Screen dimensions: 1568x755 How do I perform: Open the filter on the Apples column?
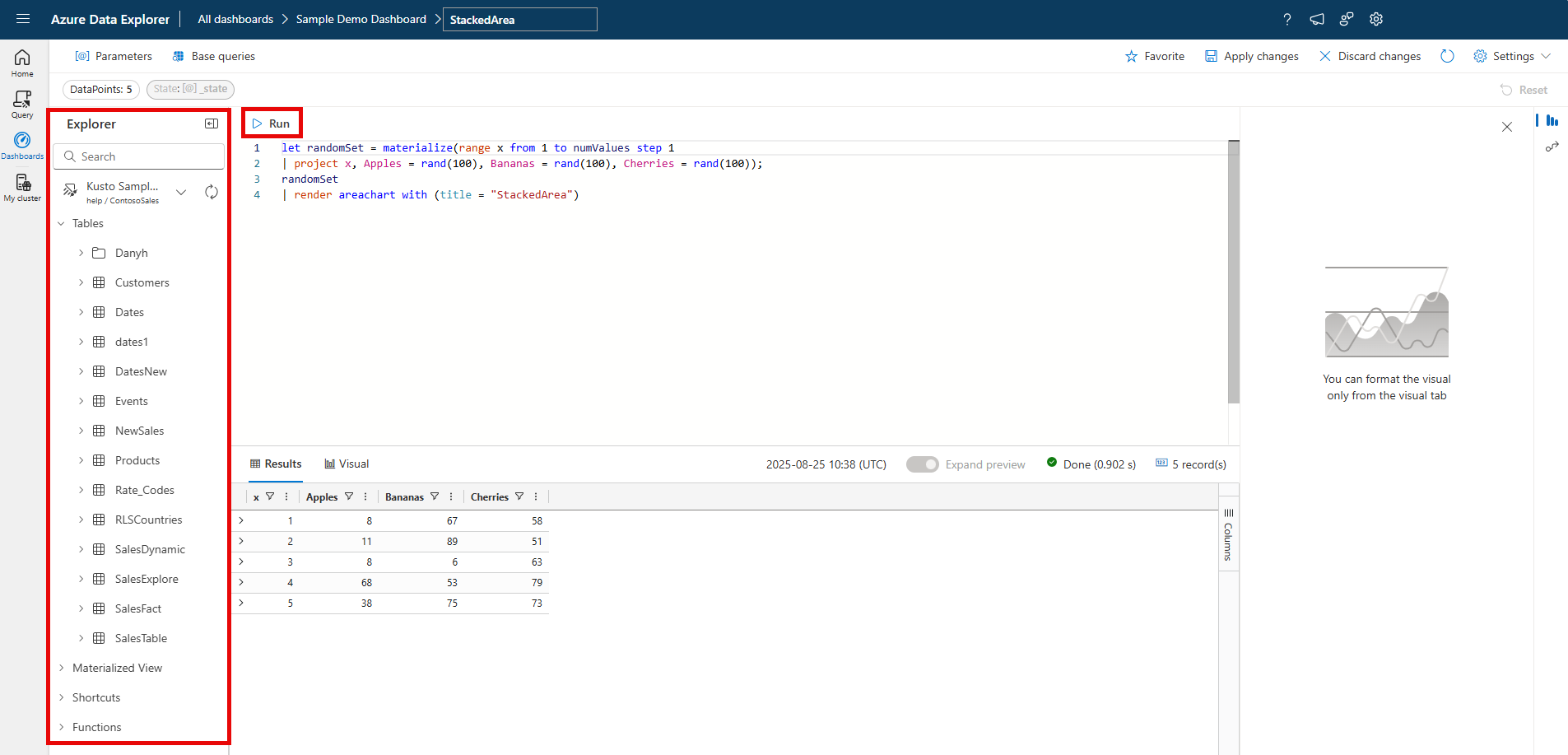(x=349, y=496)
